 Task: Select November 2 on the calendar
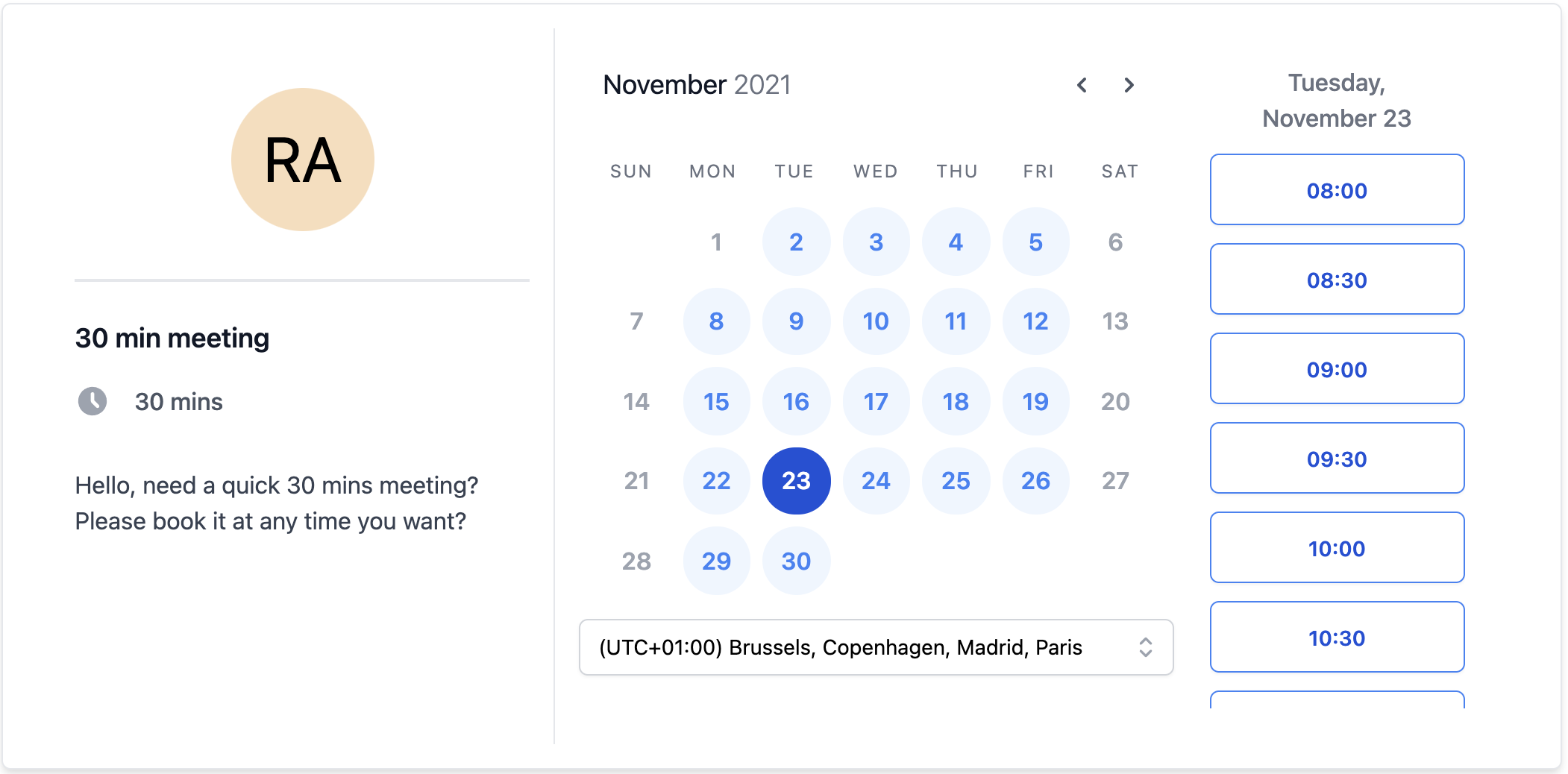[x=796, y=242]
